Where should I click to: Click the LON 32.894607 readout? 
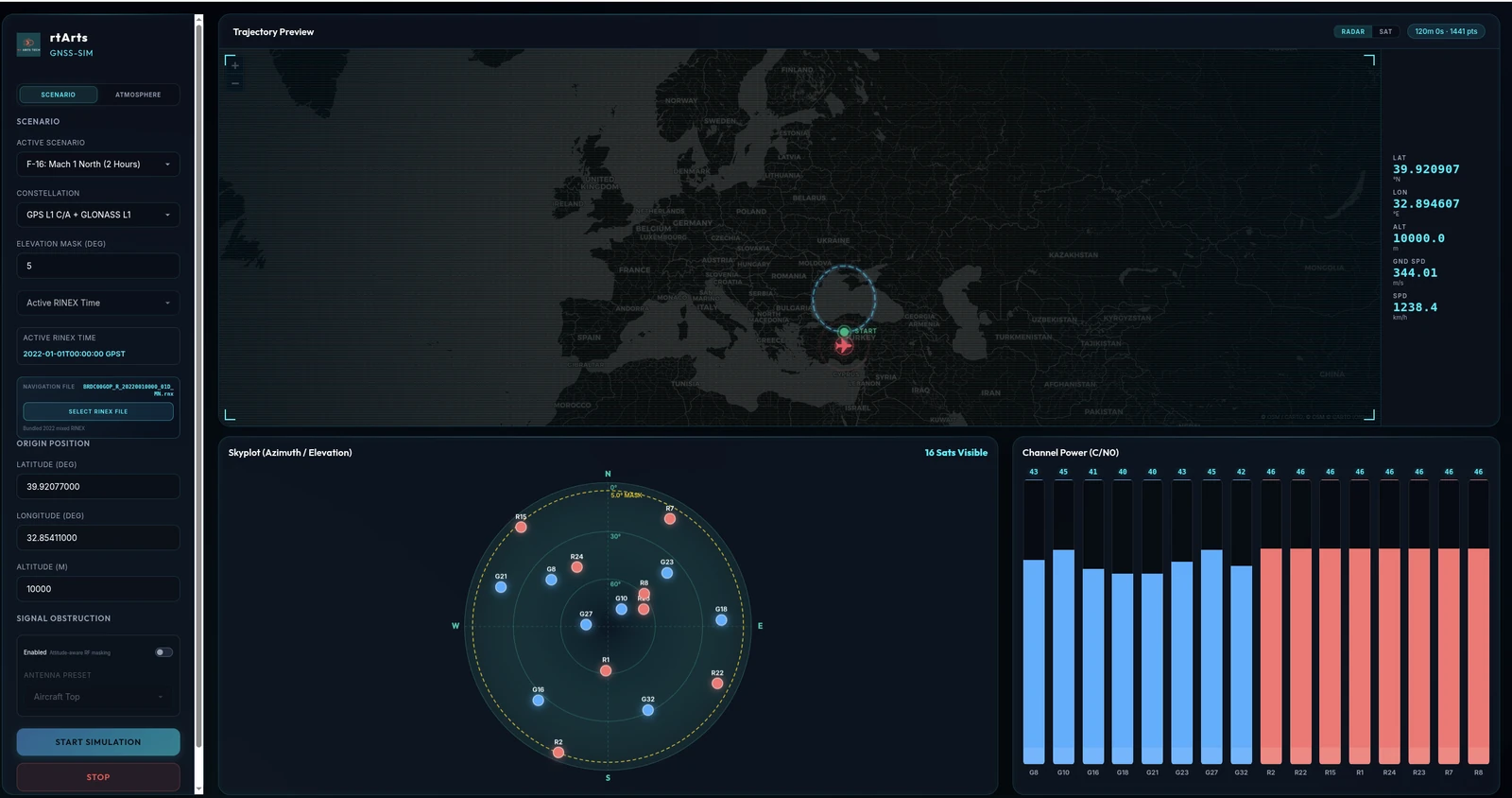1426,204
